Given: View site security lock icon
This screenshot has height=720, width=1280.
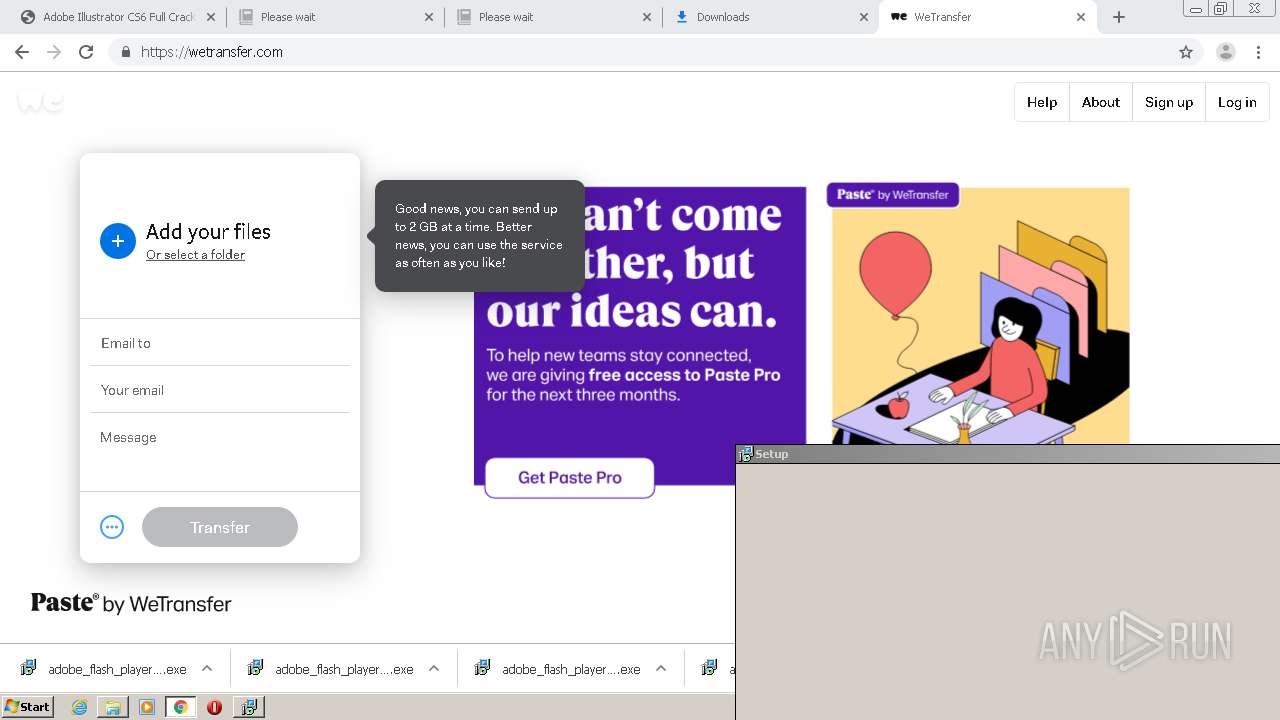Looking at the screenshot, I should 125,52.
